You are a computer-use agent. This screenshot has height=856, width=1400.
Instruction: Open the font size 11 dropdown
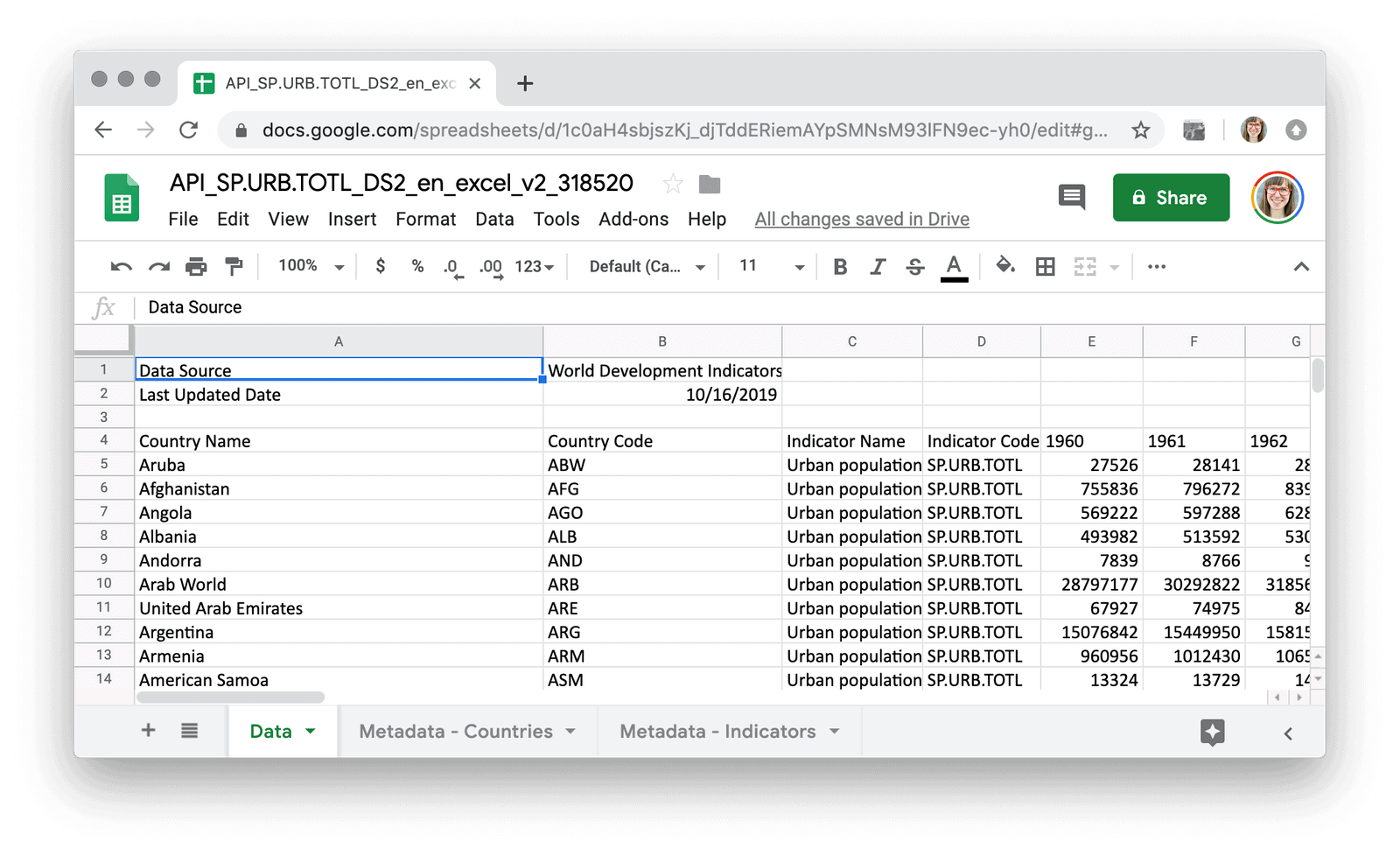point(771,267)
